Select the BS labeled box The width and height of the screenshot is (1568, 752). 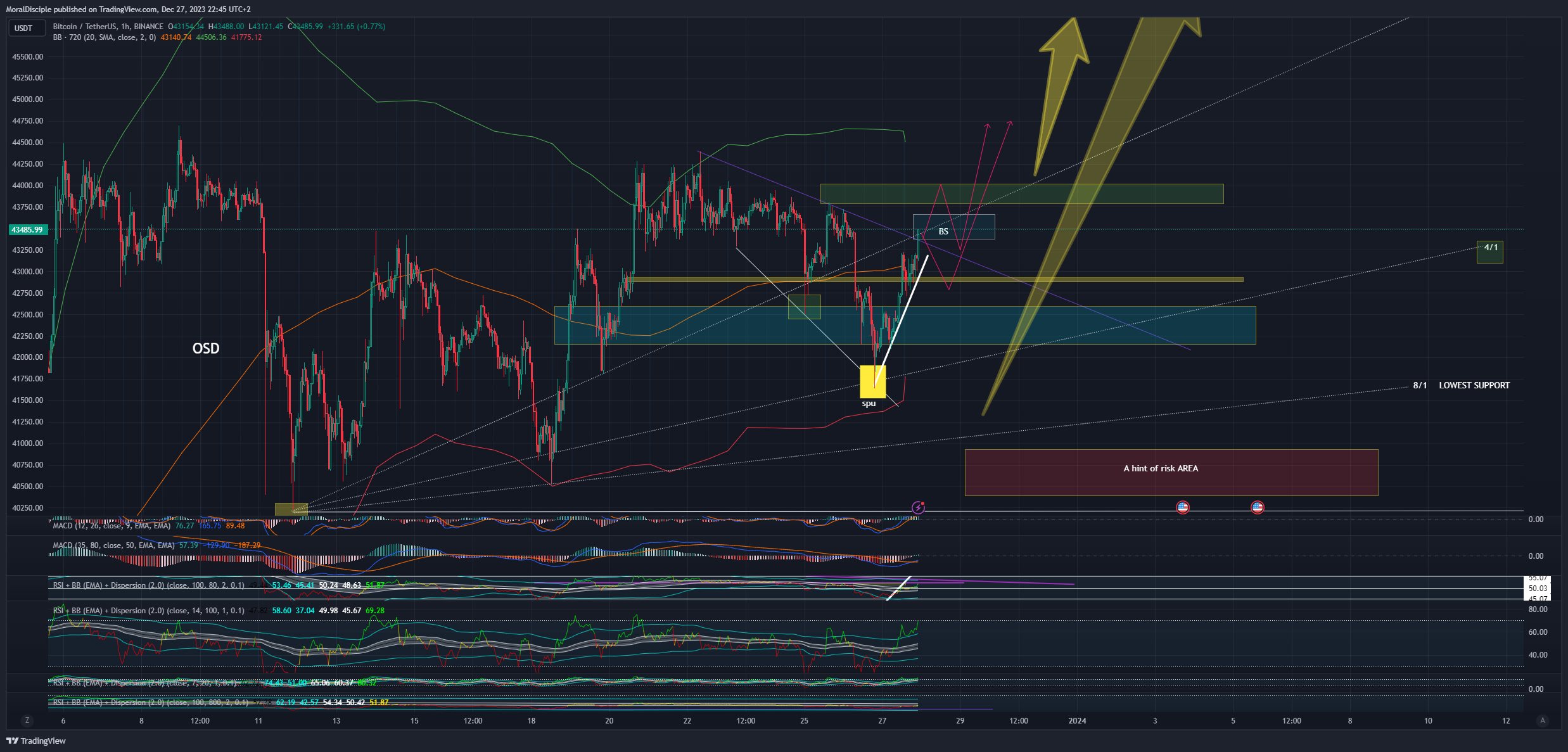(953, 227)
